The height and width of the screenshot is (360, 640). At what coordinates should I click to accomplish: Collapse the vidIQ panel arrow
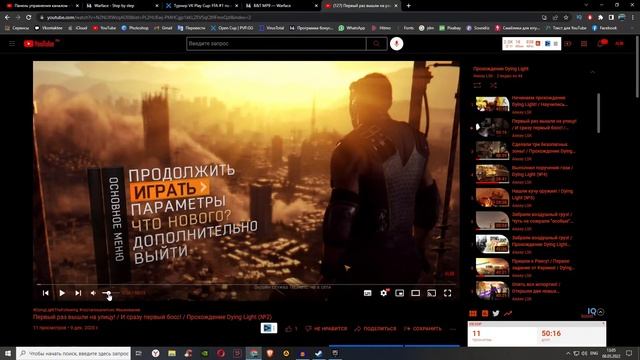(x=601, y=312)
